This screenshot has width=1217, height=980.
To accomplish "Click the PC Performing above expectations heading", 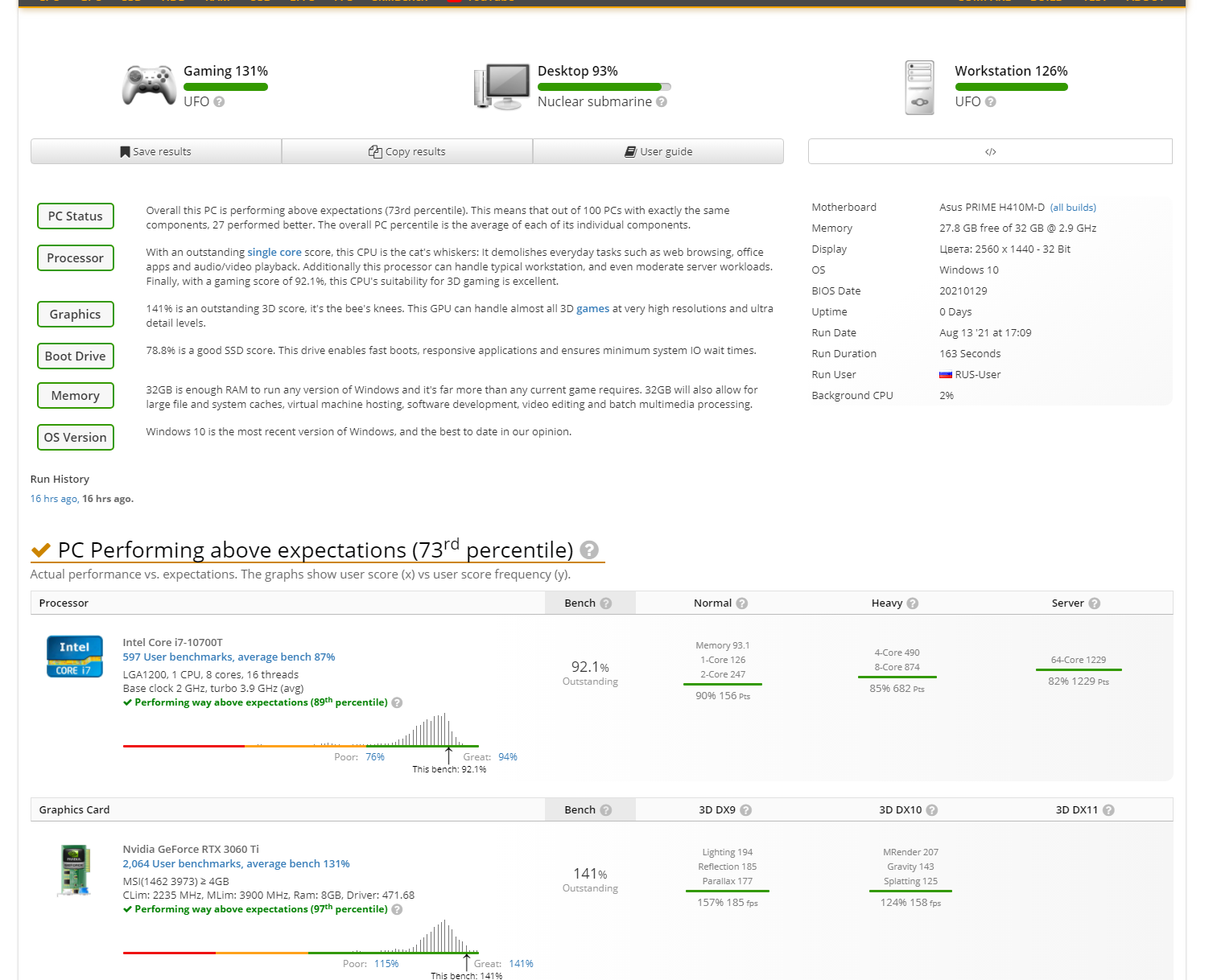I will point(316,550).
